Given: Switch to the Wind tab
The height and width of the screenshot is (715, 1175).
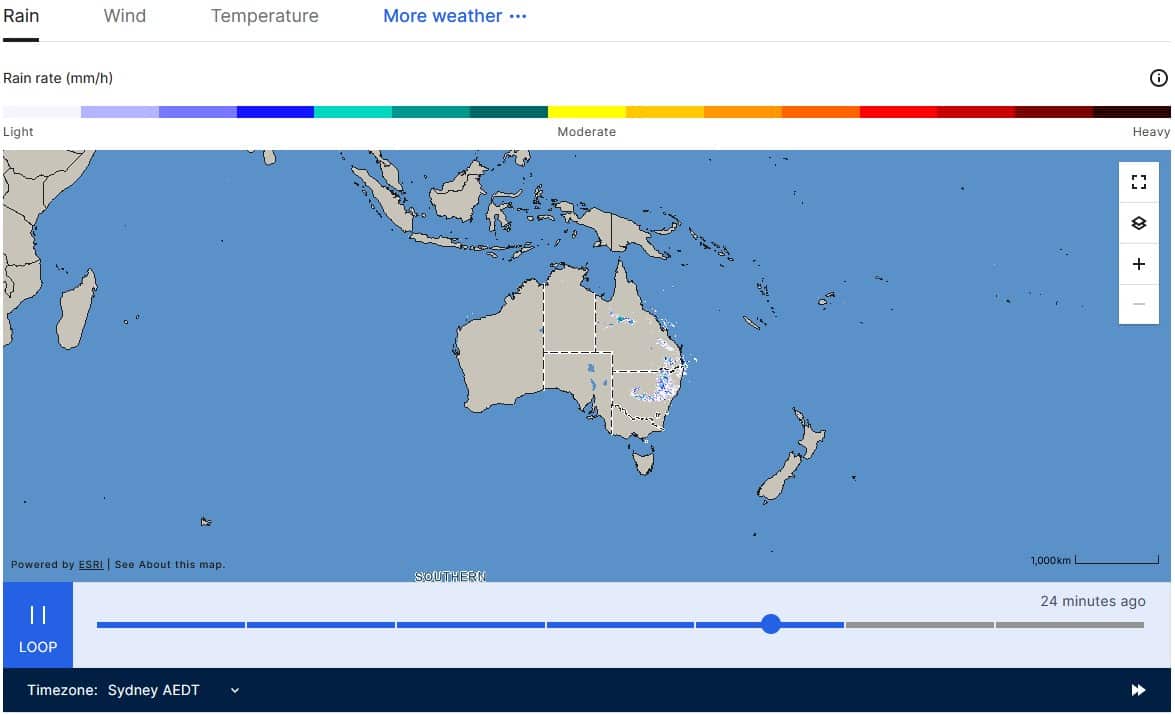Looking at the screenshot, I should tap(125, 16).
